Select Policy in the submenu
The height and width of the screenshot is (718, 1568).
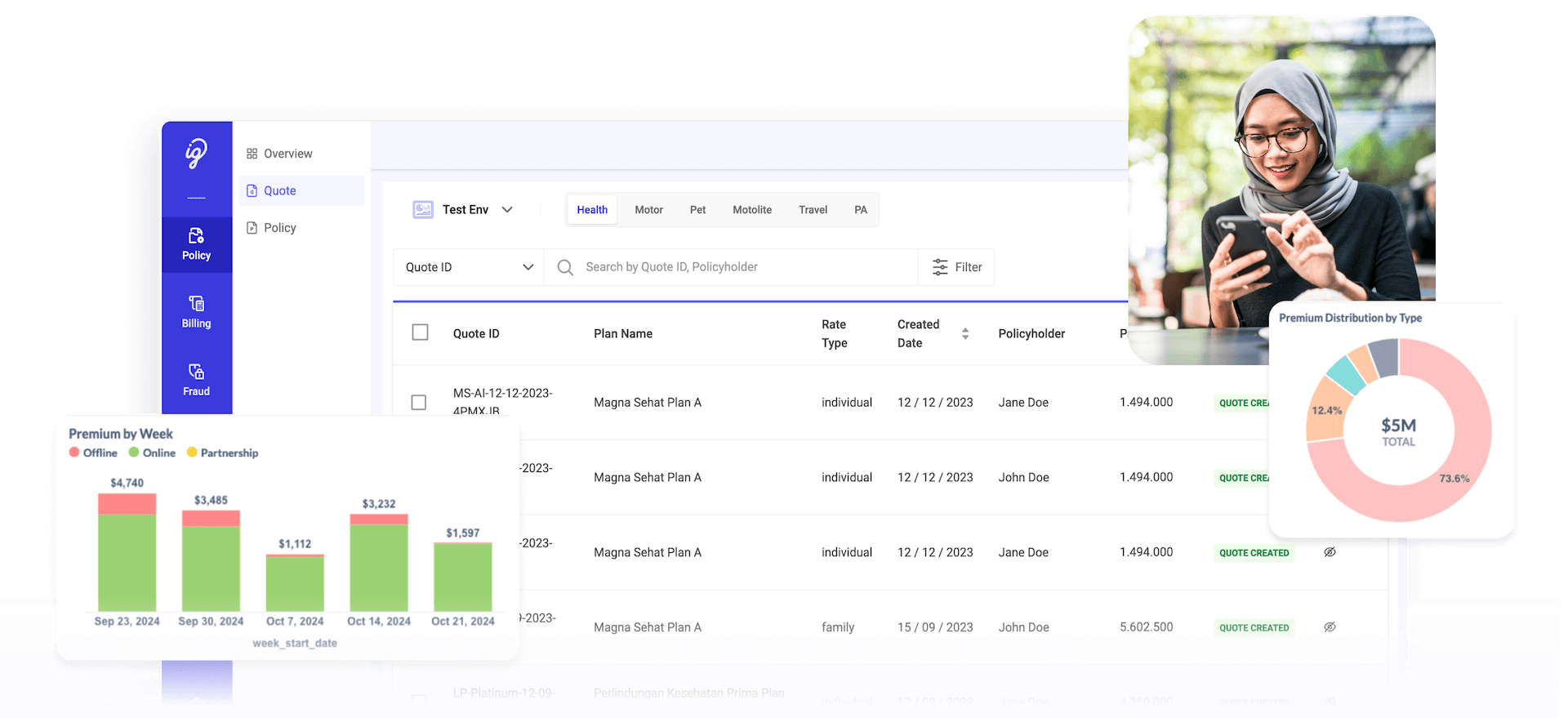(x=271, y=228)
